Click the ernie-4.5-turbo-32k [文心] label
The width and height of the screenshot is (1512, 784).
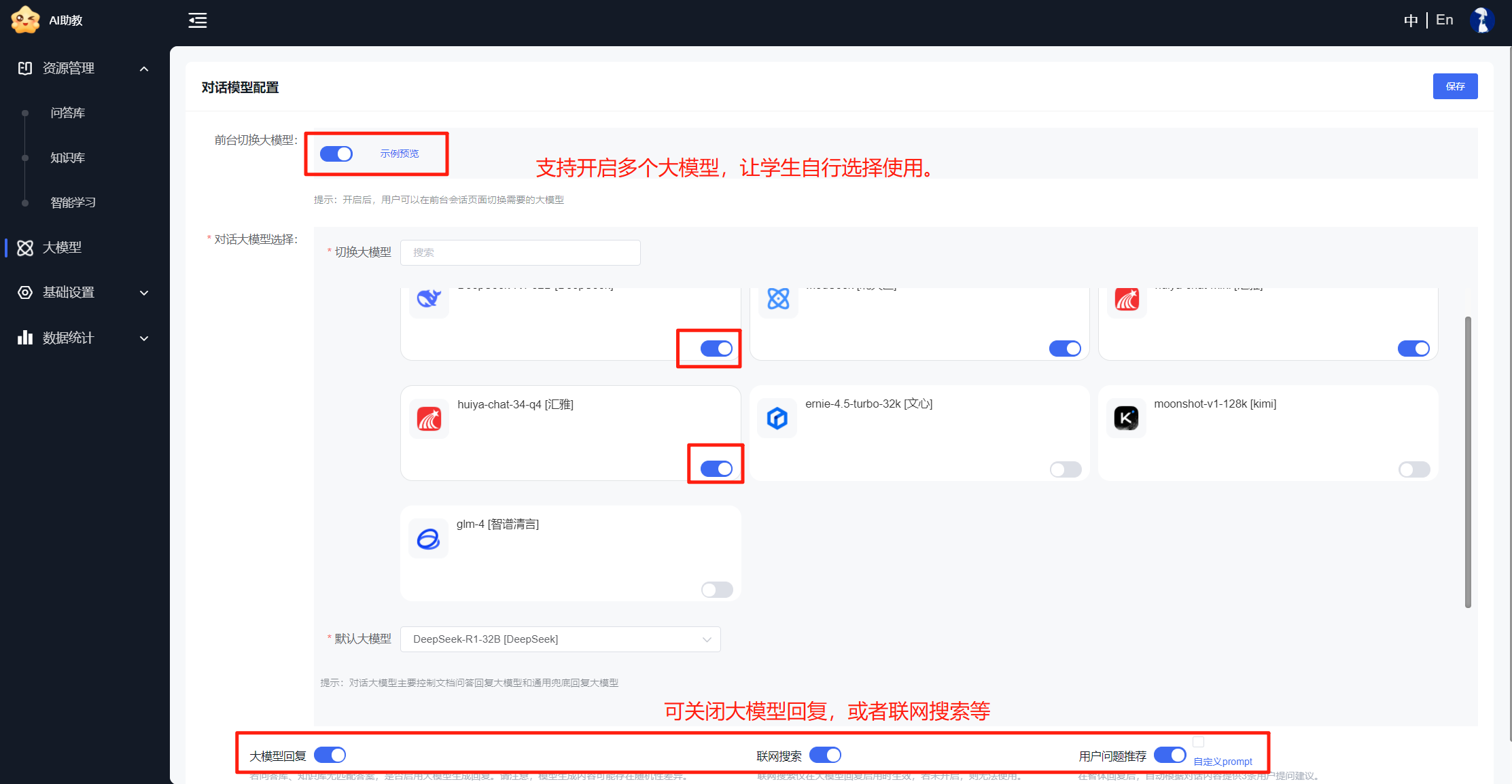(868, 404)
